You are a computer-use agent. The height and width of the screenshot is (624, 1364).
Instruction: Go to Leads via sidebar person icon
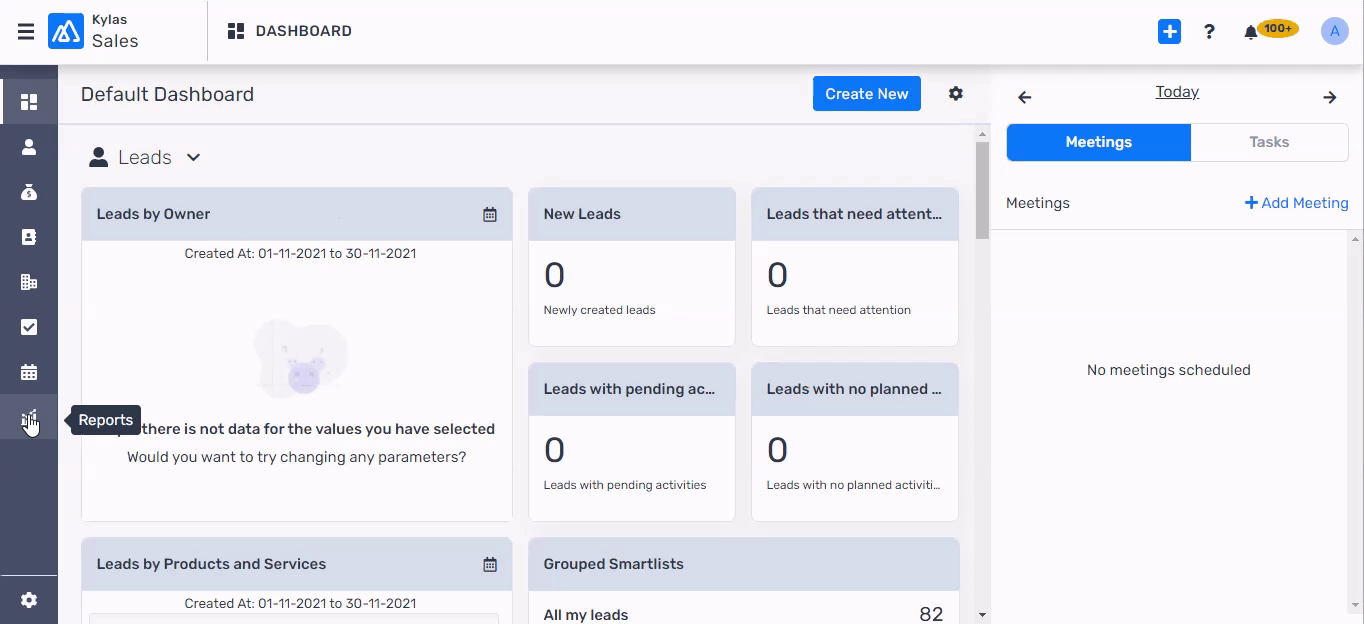[x=29, y=147]
